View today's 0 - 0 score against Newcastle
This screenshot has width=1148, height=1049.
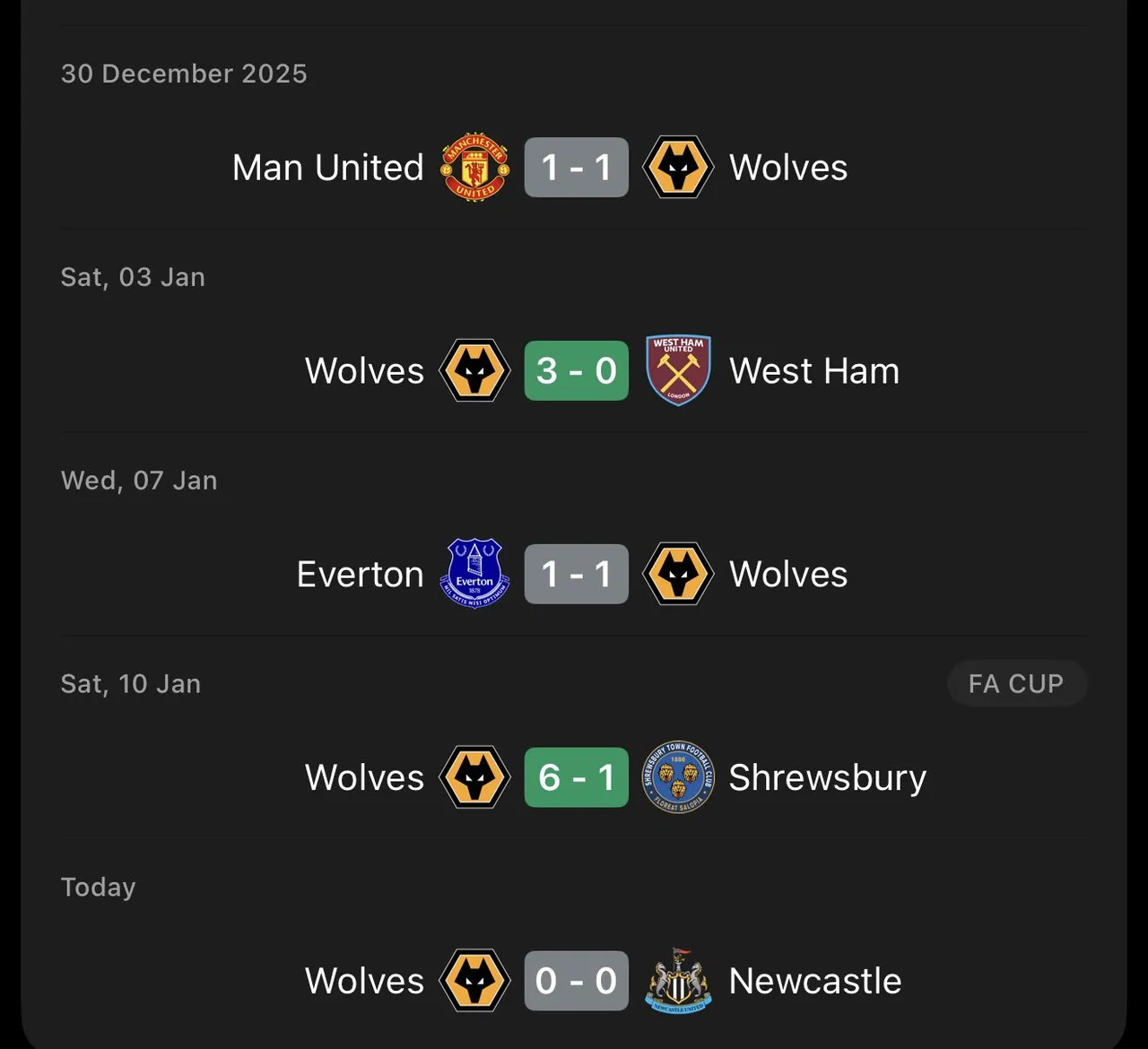576,981
